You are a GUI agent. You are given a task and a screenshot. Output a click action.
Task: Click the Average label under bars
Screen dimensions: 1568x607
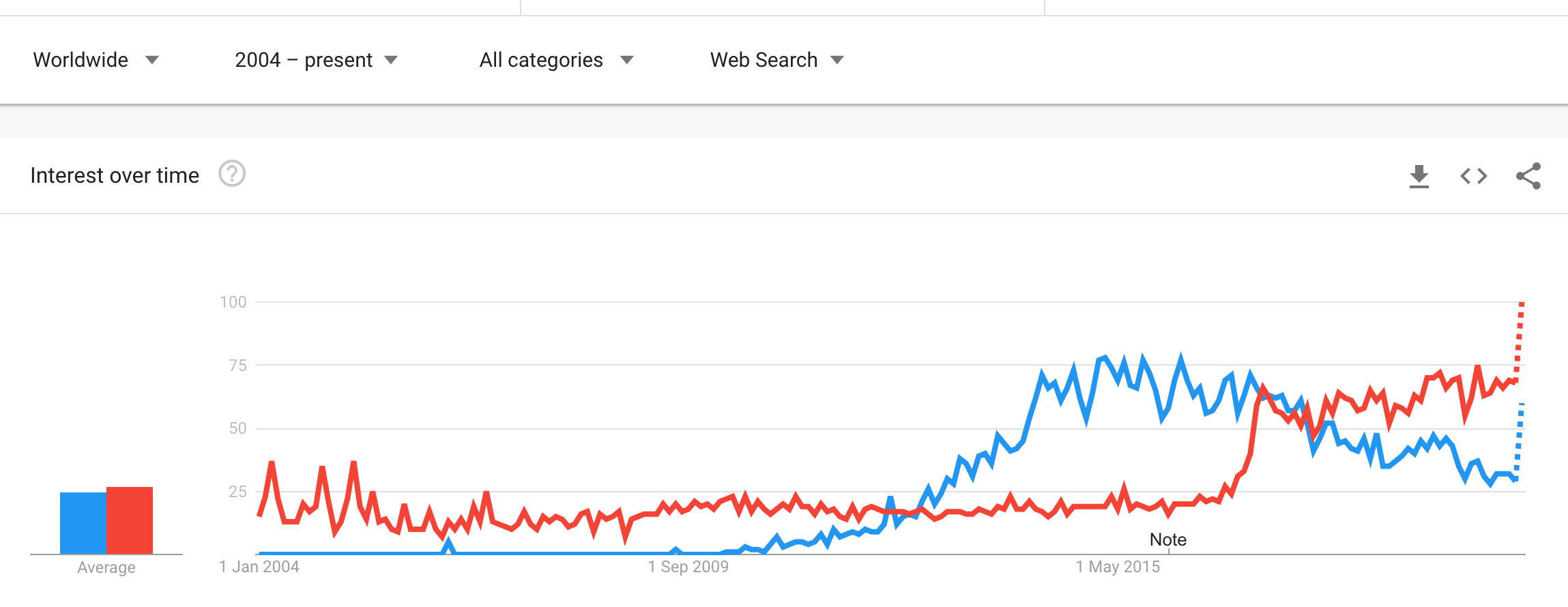(x=106, y=567)
